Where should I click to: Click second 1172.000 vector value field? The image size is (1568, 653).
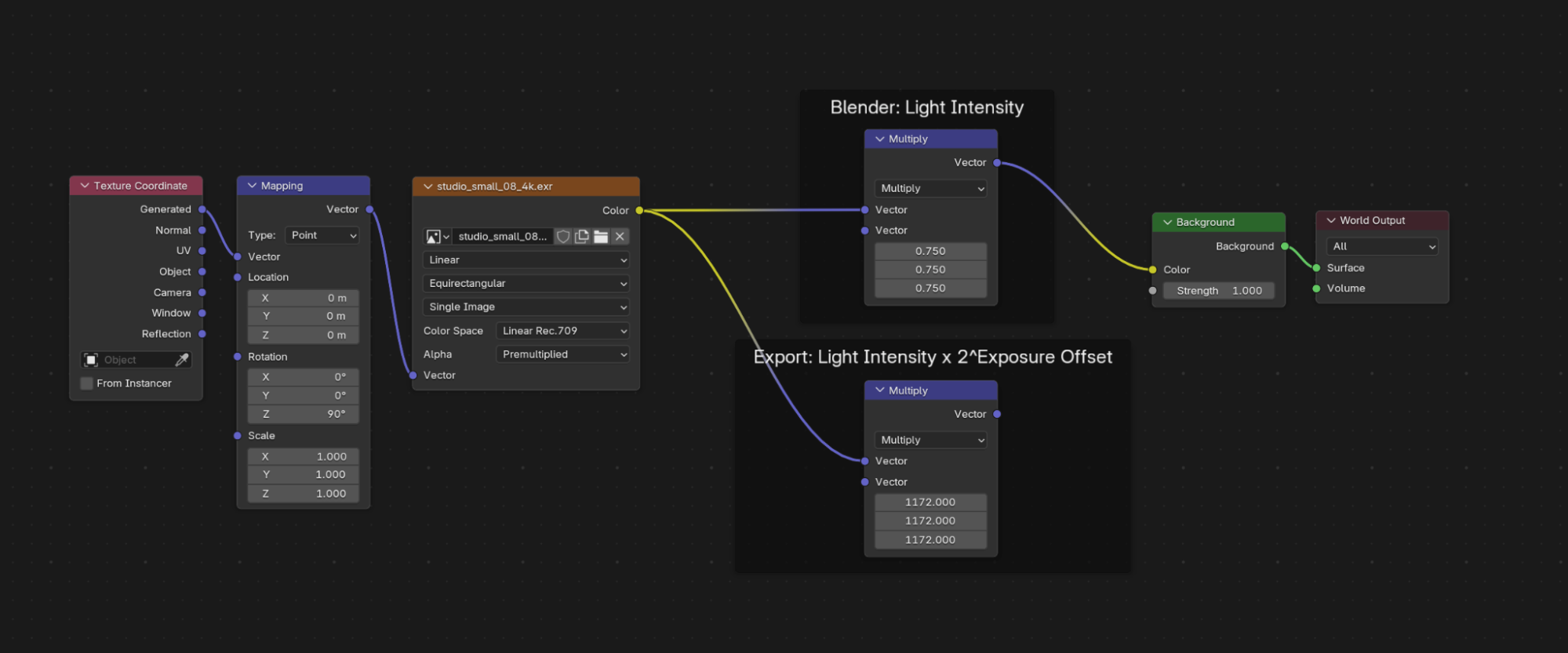coord(930,521)
